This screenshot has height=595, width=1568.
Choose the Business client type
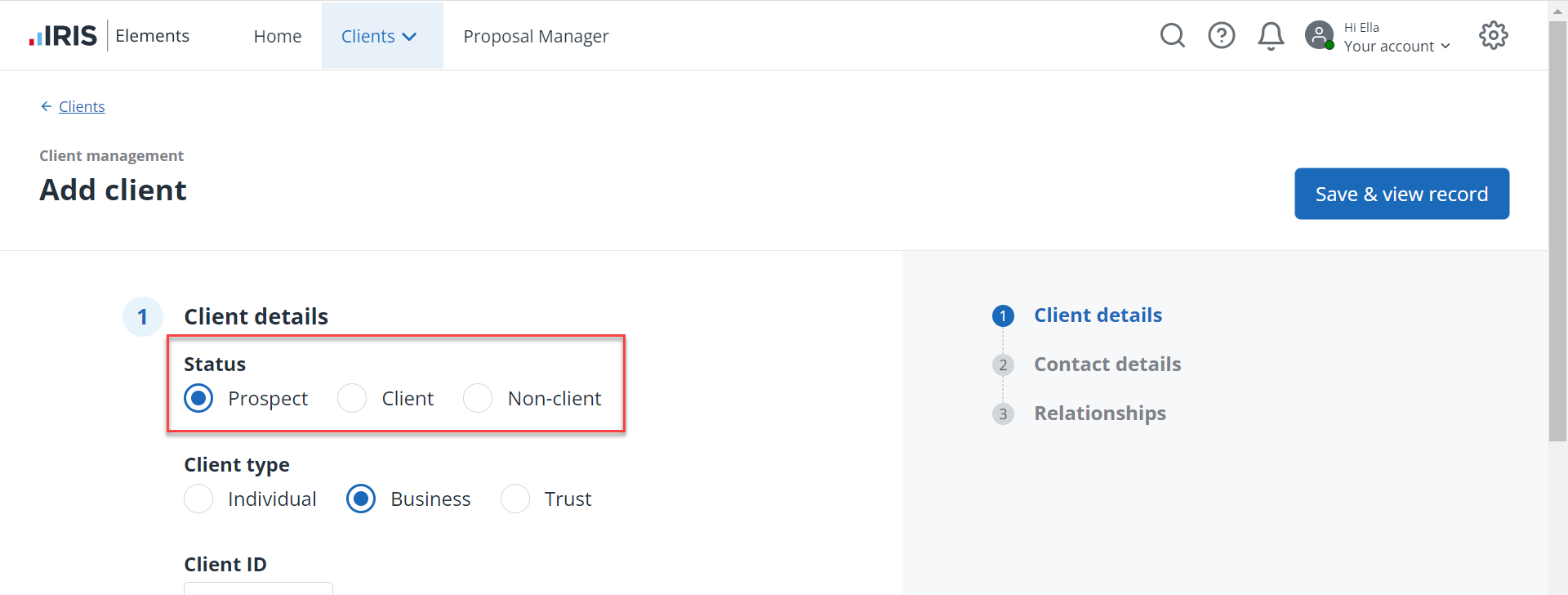[x=361, y=499]
